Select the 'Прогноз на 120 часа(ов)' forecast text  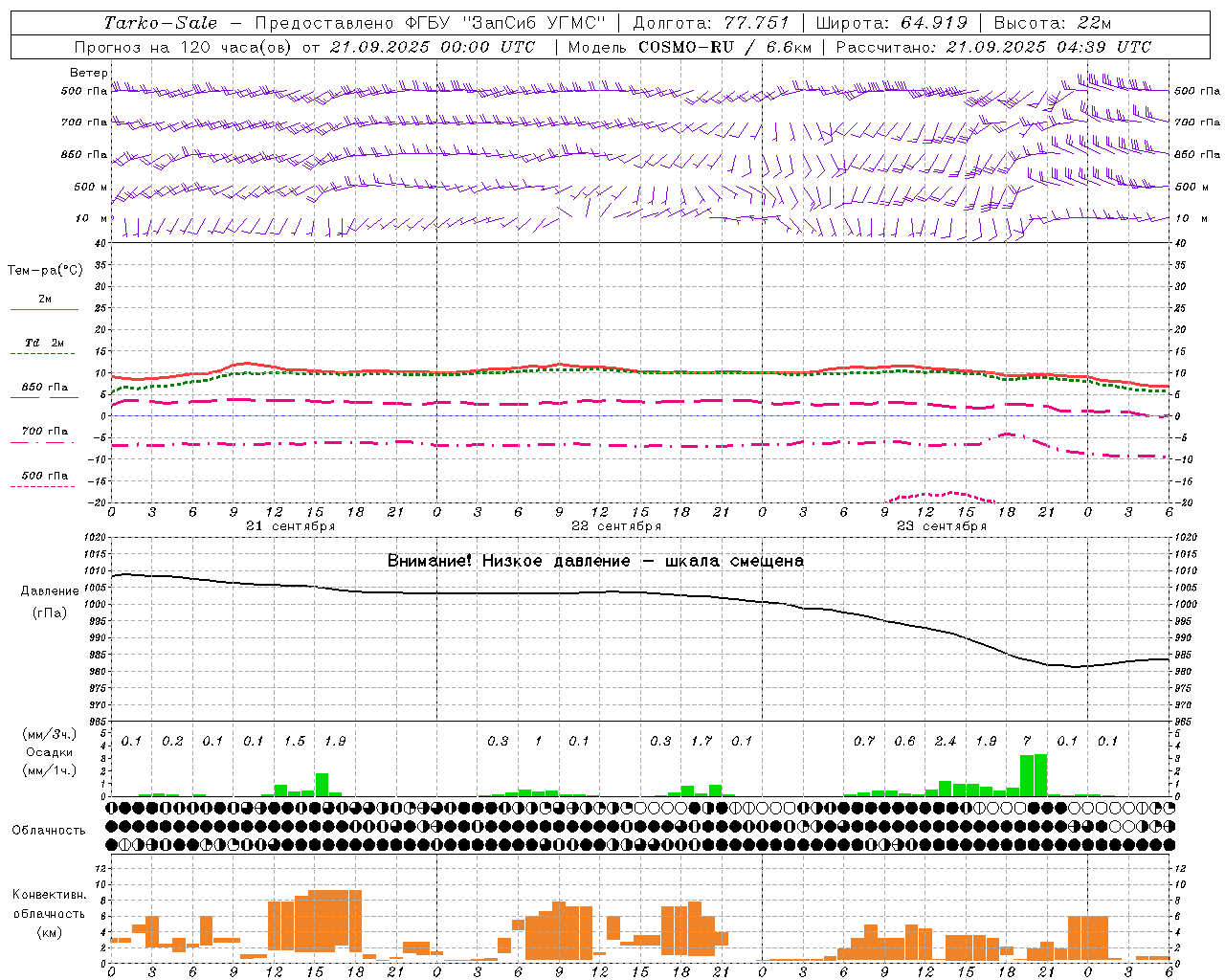pos(182,47)
